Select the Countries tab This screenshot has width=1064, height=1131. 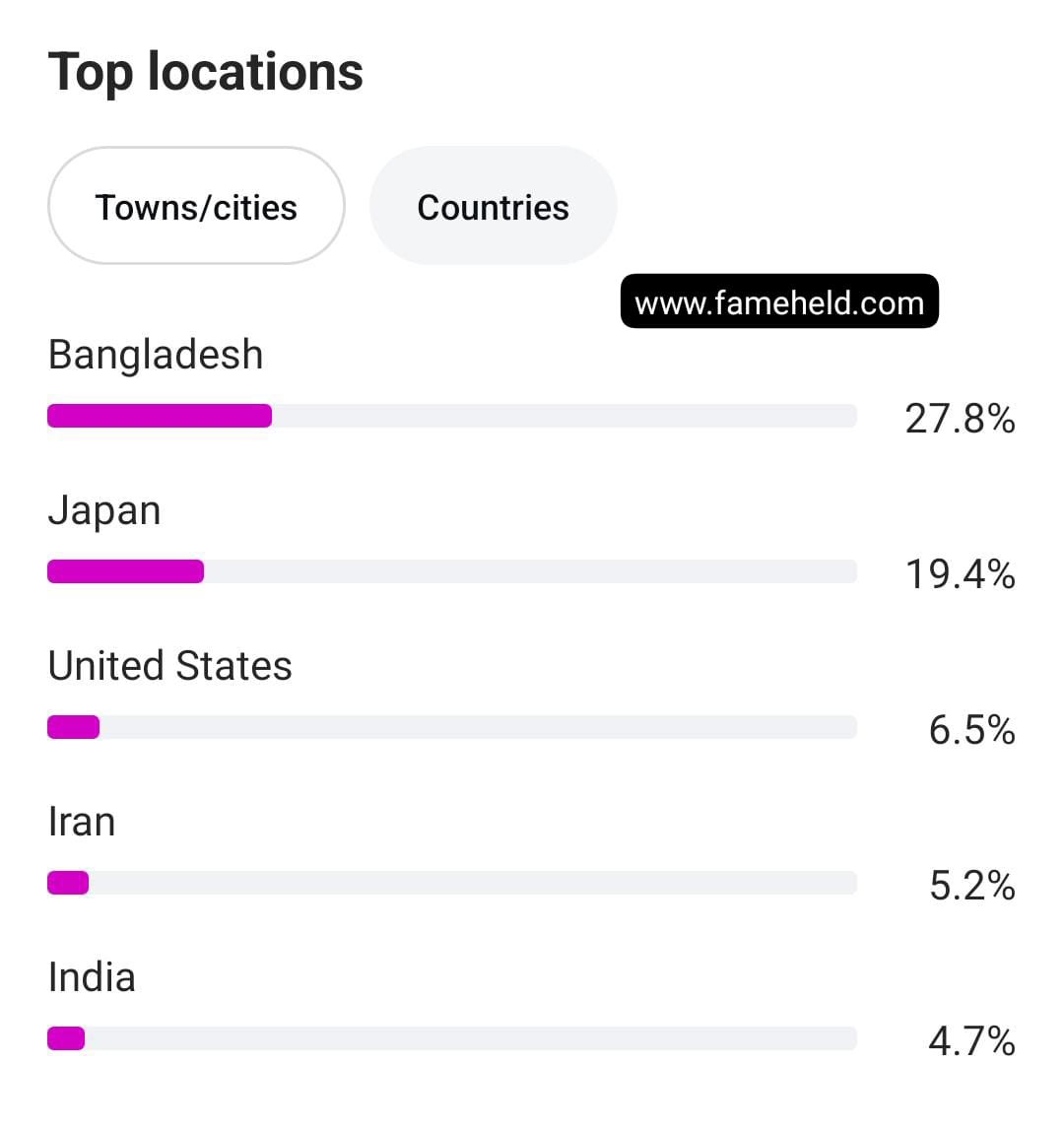(493, 207)
